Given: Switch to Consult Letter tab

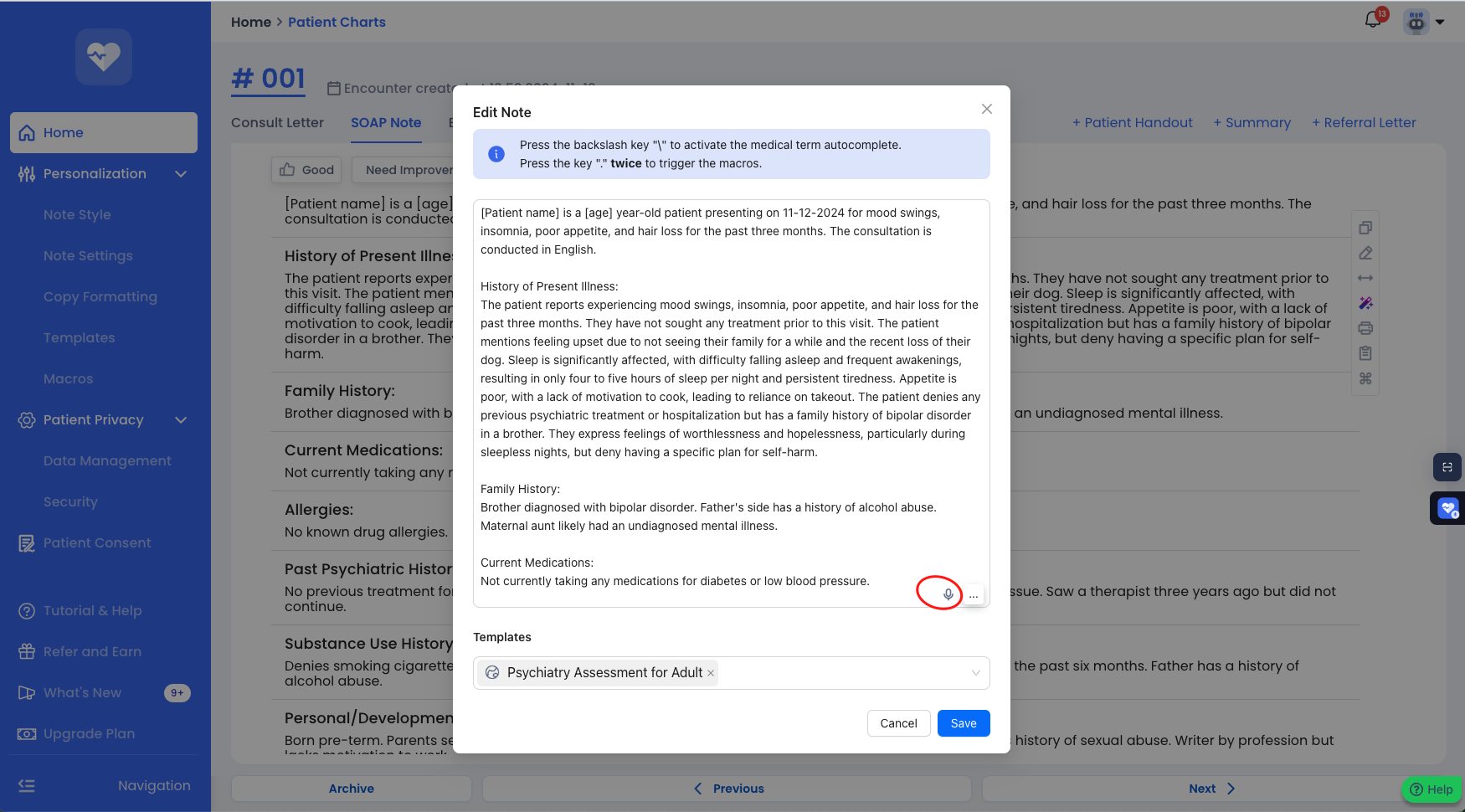Looking at the screenshot, I should (277, 123).
